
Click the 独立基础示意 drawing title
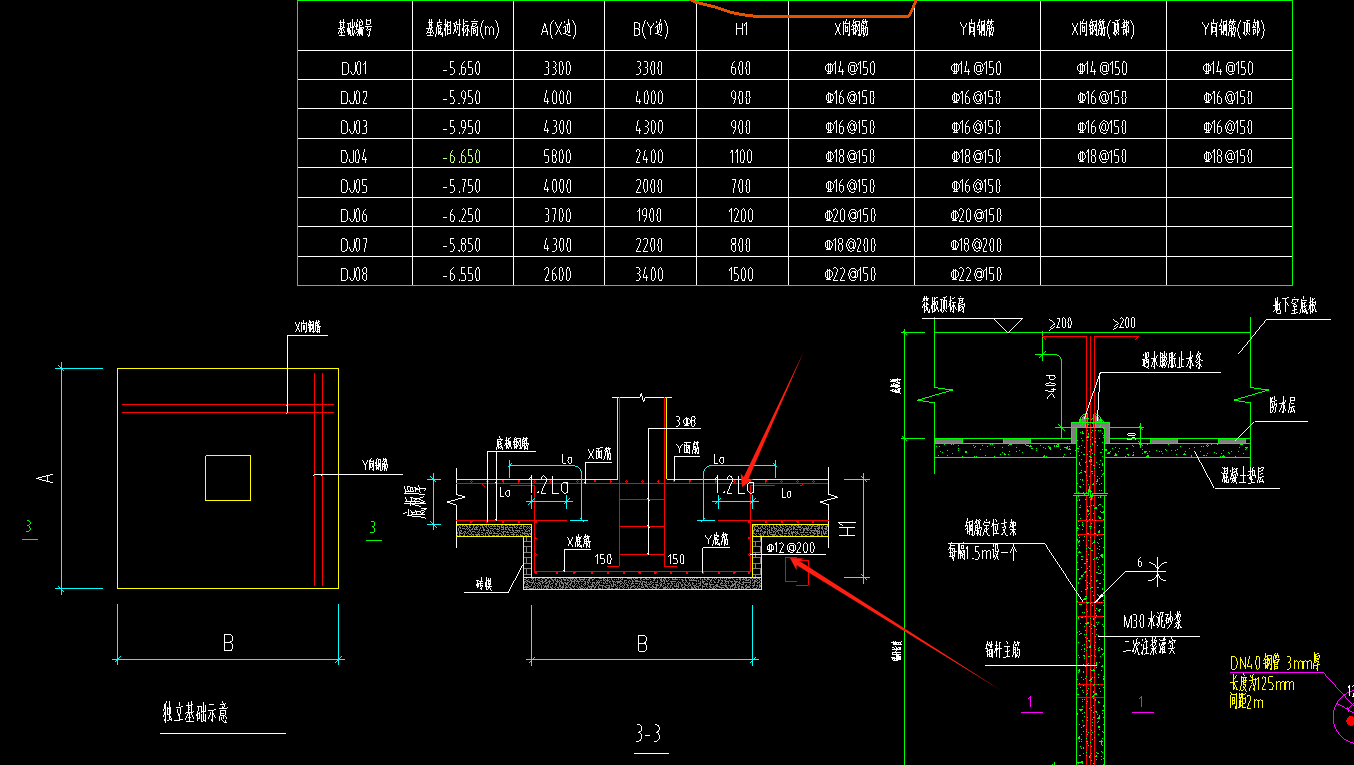[196, 713]
